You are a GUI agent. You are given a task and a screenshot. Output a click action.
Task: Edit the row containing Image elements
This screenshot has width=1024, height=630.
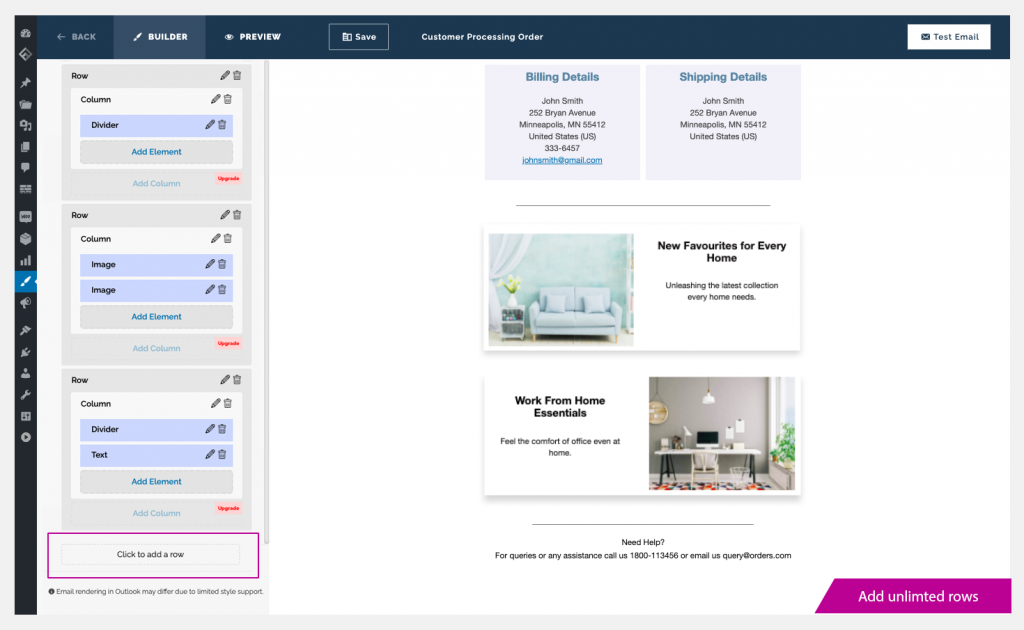pyautogui.click(x=225, y=215)
